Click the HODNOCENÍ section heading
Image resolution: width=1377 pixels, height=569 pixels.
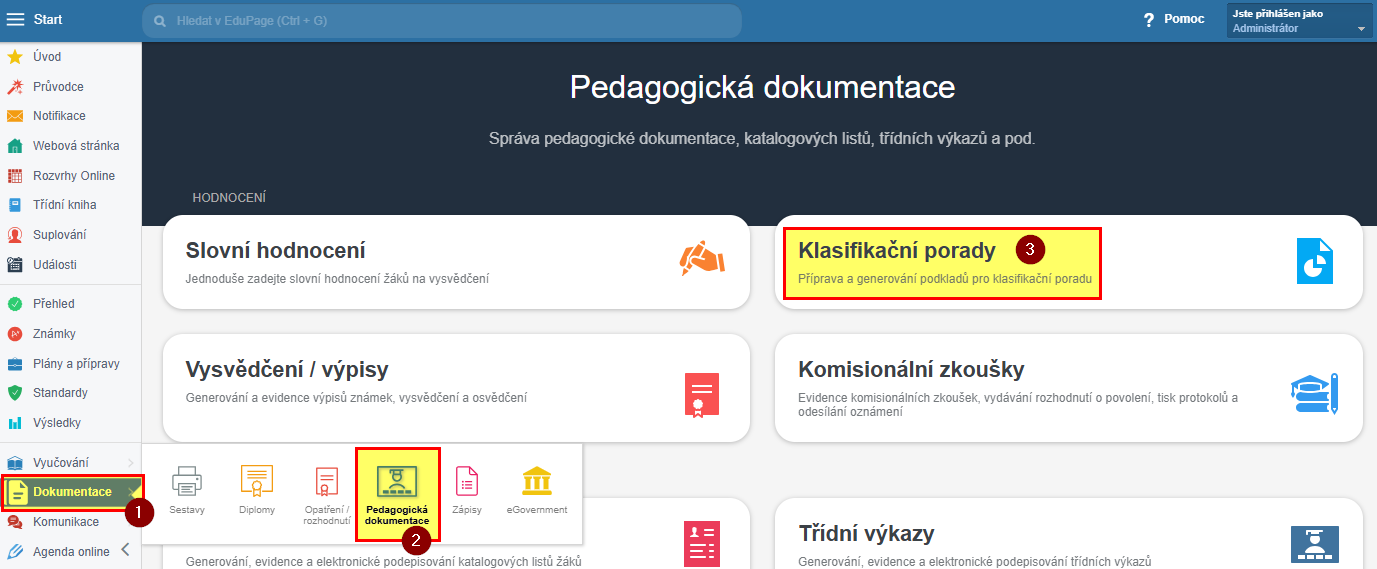(x=229, y=198)
